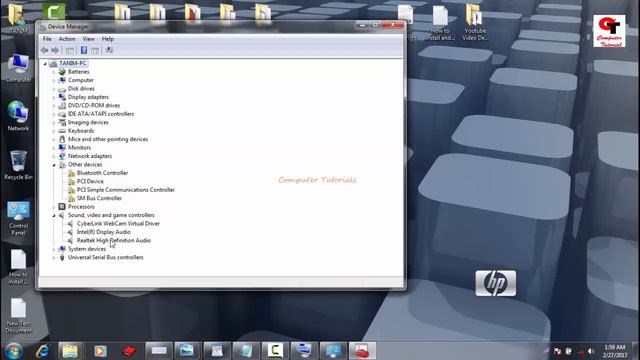Open the View menu
The width and height of the screenshot is (640, 360).
89,39
